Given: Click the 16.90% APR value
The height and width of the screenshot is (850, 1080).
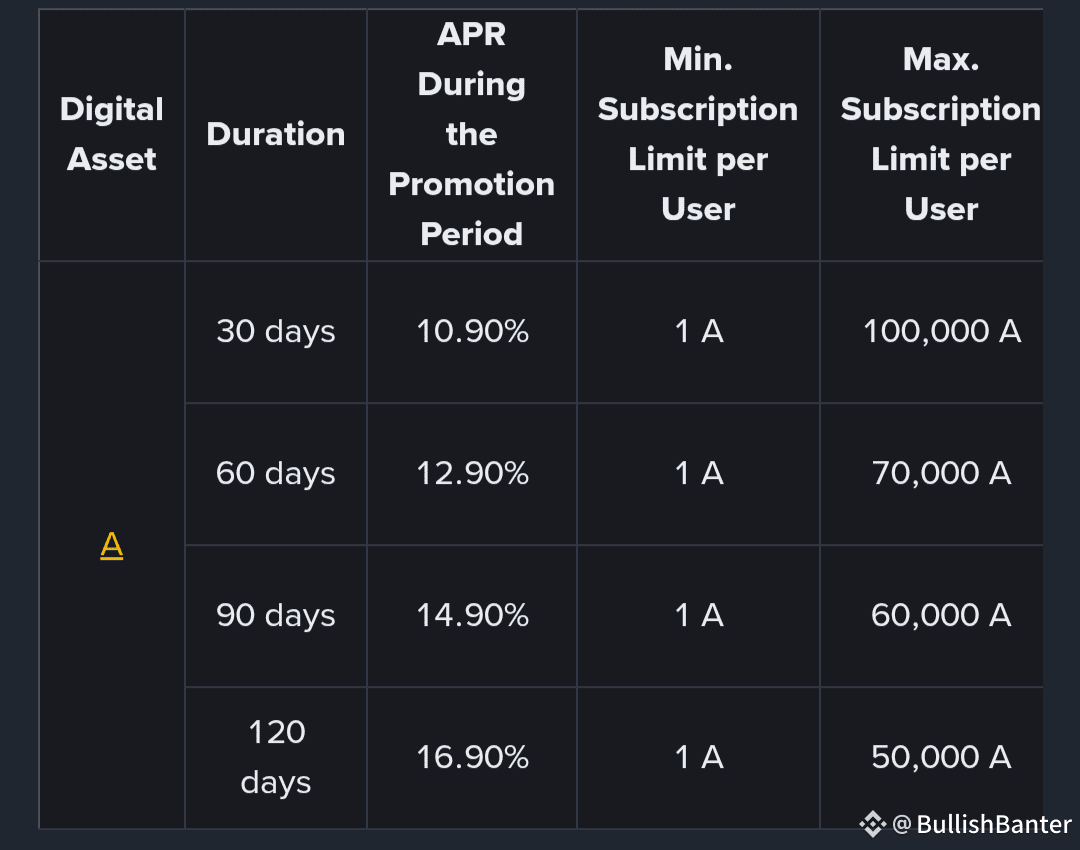Looking at the screenshot, I should coord(472,757).
